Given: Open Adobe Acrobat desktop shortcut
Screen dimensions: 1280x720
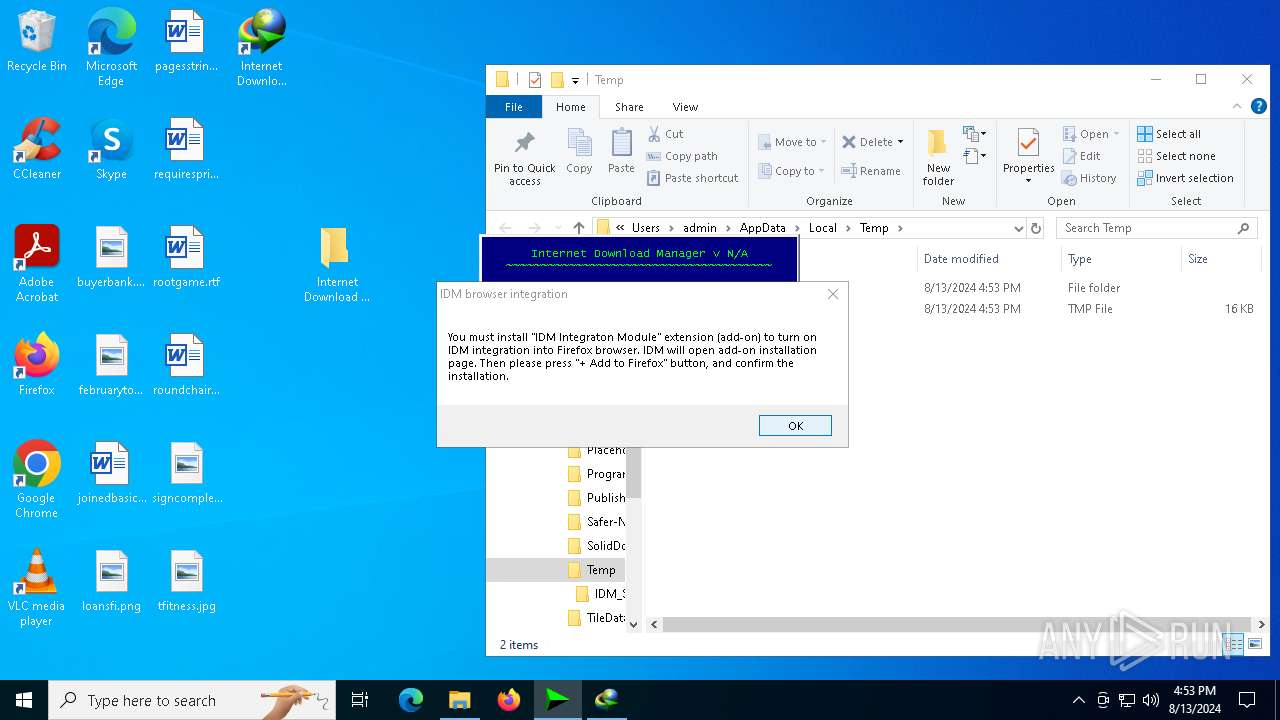Looking at the screenshot, I should tap(37, 264).
